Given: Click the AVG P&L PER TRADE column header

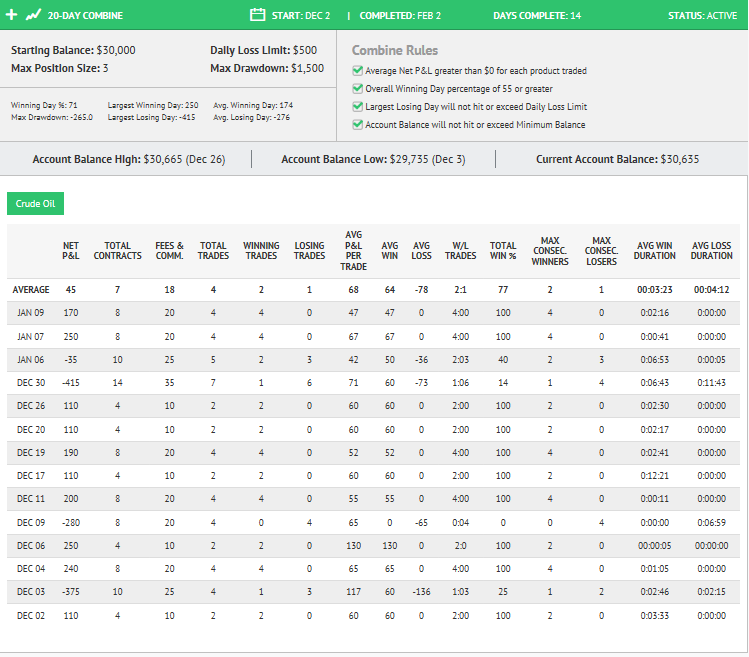Looking at the screenshot, I should coord(353,250).
